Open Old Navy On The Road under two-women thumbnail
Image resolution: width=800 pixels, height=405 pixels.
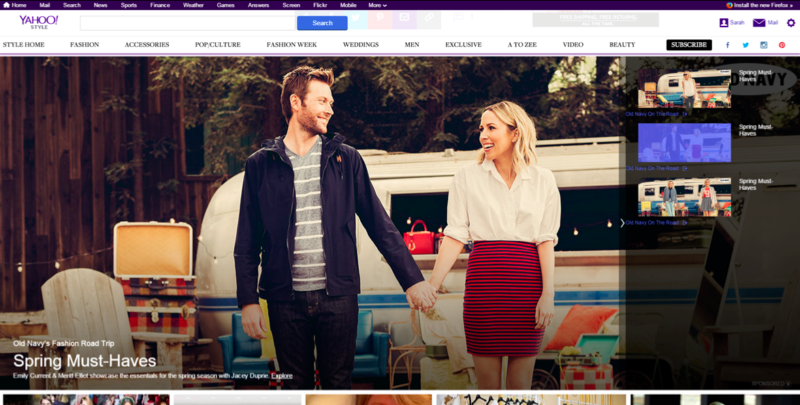pos(656,223)
